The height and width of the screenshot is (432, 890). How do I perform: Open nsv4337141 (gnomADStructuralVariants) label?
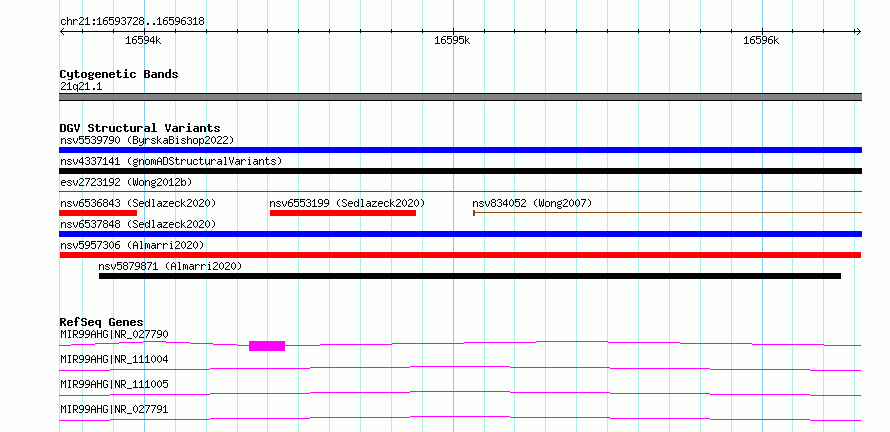(x=171, y=161)
